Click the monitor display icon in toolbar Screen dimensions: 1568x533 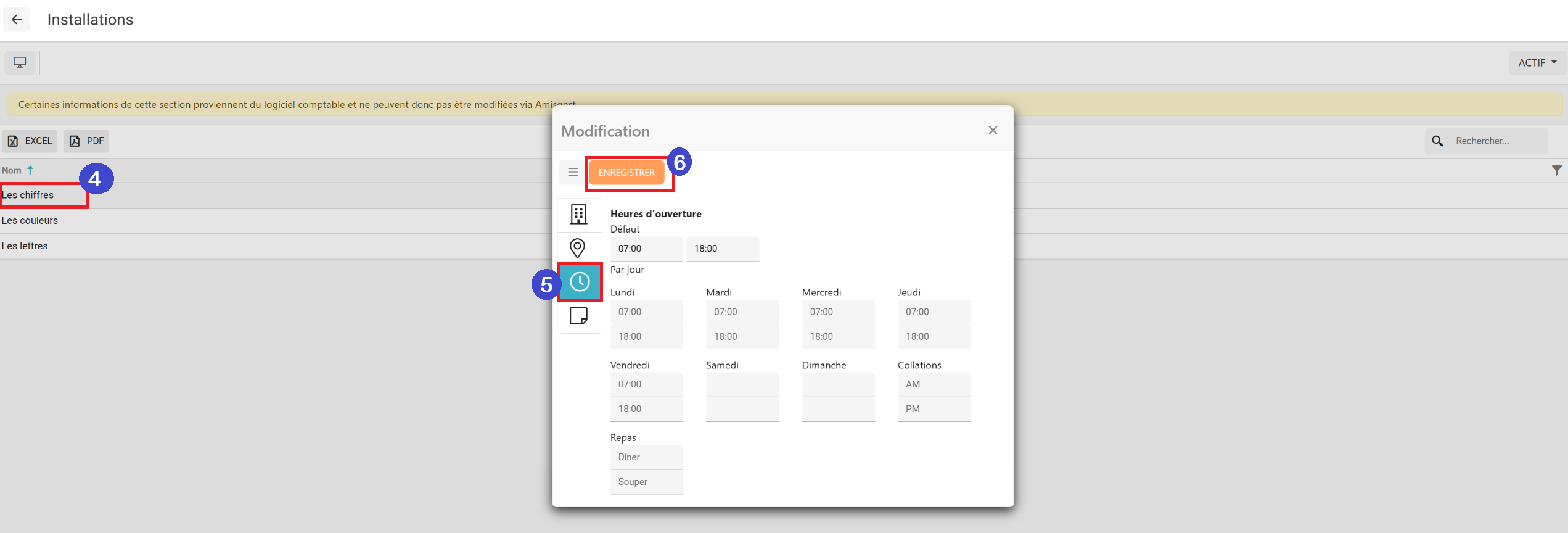(x=20, y=63)
